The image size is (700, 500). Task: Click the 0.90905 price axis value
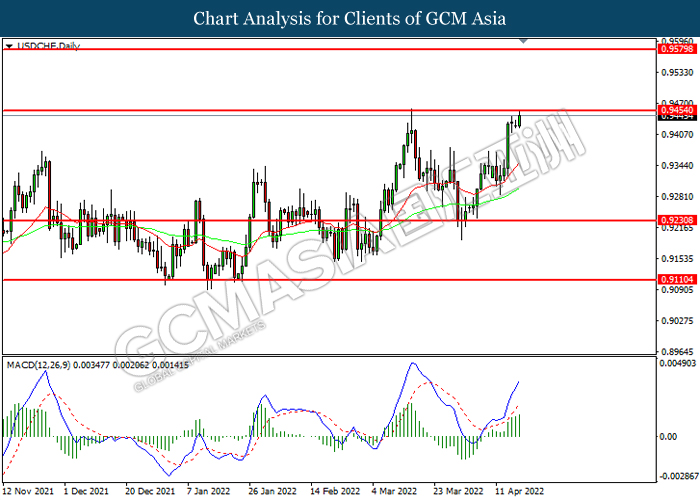click(x=677, y=290)
